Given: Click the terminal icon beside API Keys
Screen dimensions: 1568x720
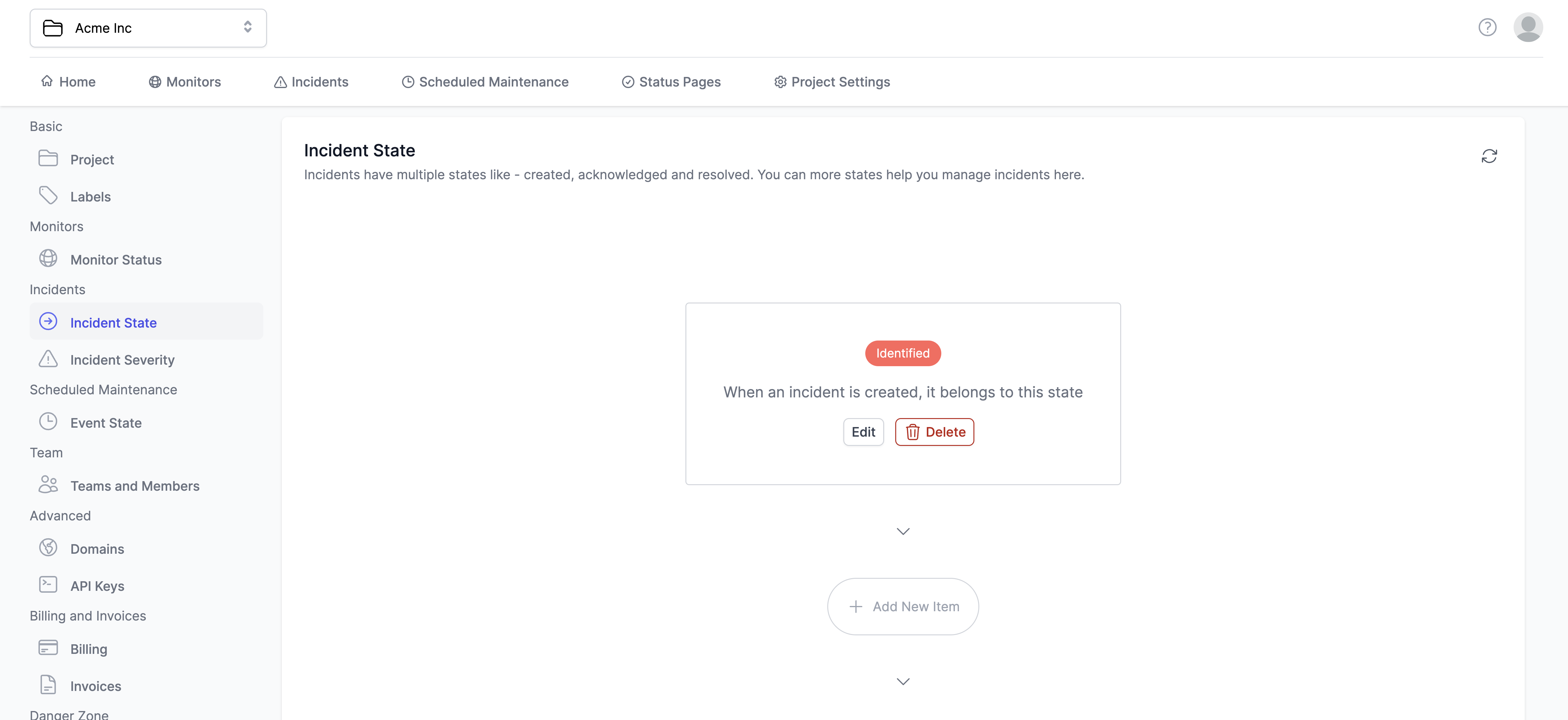Looking at the screenshot, I should pyautogui.click(x=48, y=585).
